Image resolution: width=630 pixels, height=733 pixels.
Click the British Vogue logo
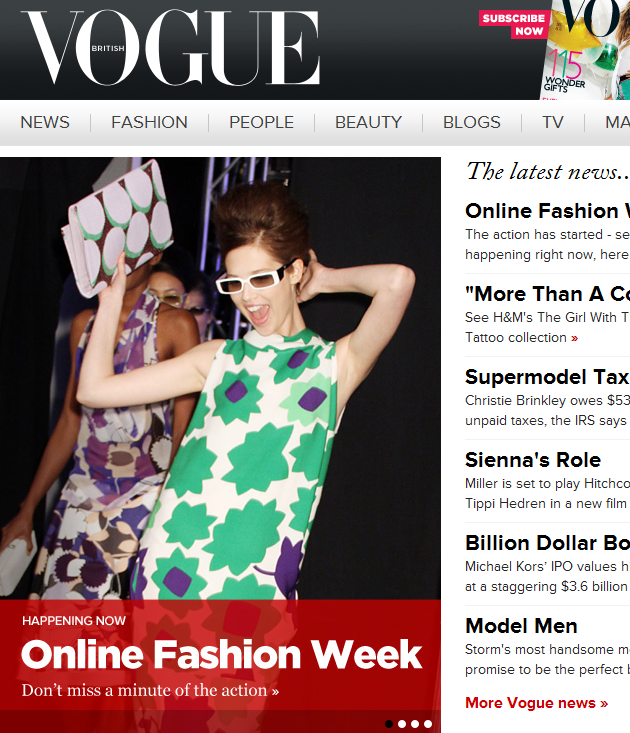(x=171, y=48)
